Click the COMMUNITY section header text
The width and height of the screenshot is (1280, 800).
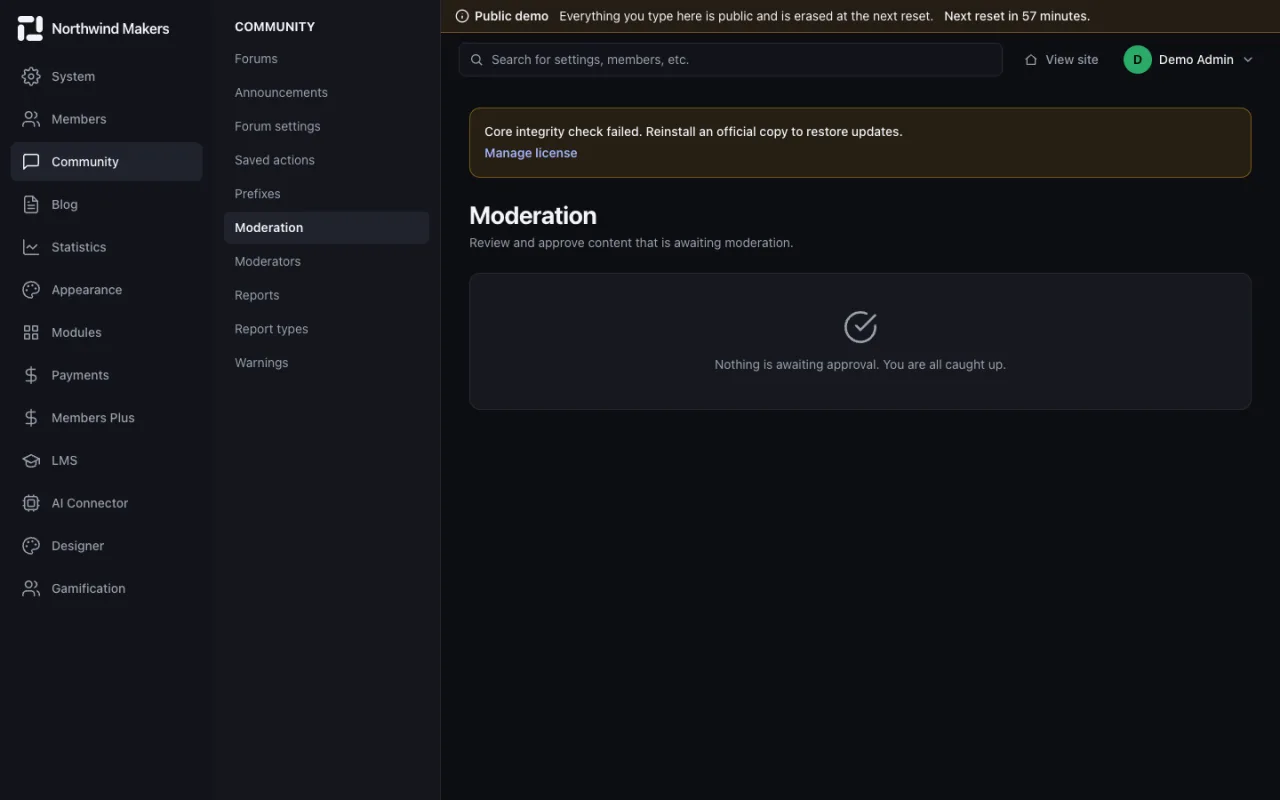click(x=275, y=27)
